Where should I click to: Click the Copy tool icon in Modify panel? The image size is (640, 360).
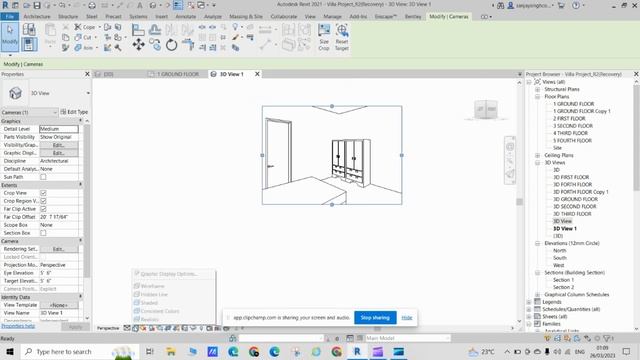(x=156, y=44)
